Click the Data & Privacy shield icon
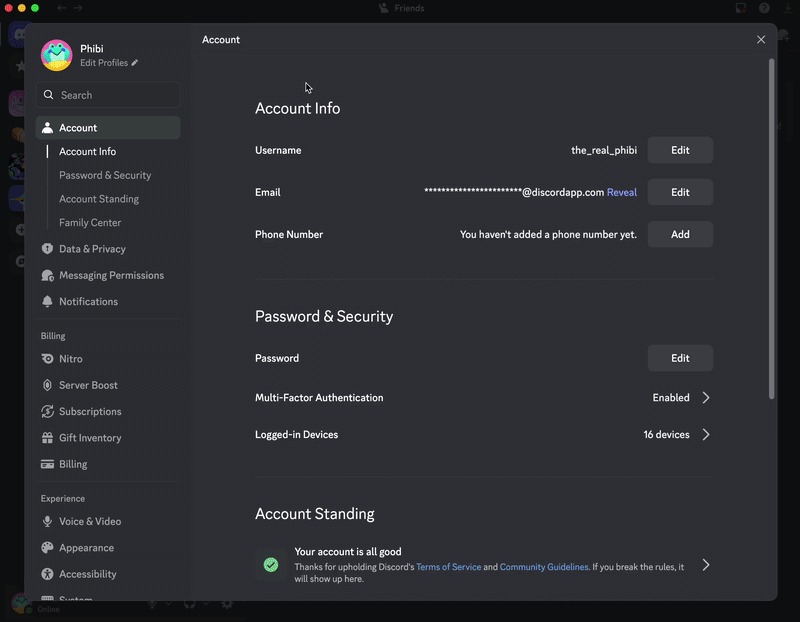Viewport: 800px width, 622px height. click(47, 248)
